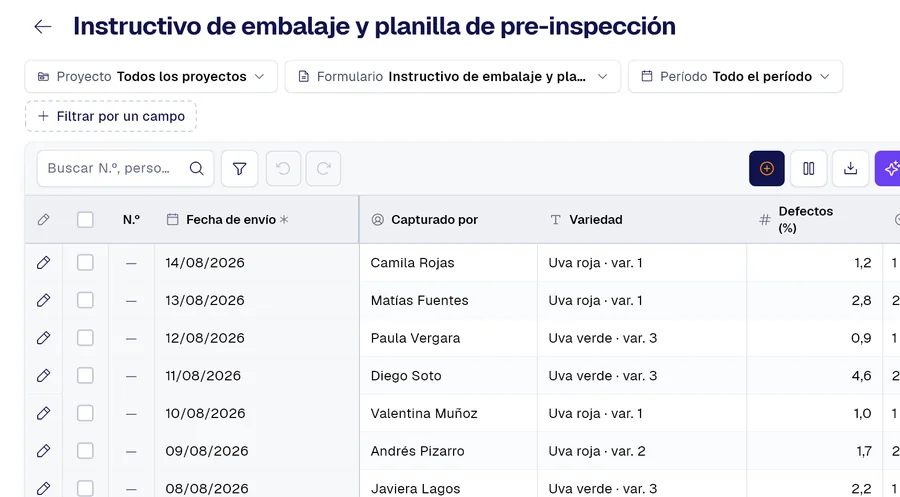Click the name cell Matías Fuentes
The image size is (900, 497).
tap(449, 300)
